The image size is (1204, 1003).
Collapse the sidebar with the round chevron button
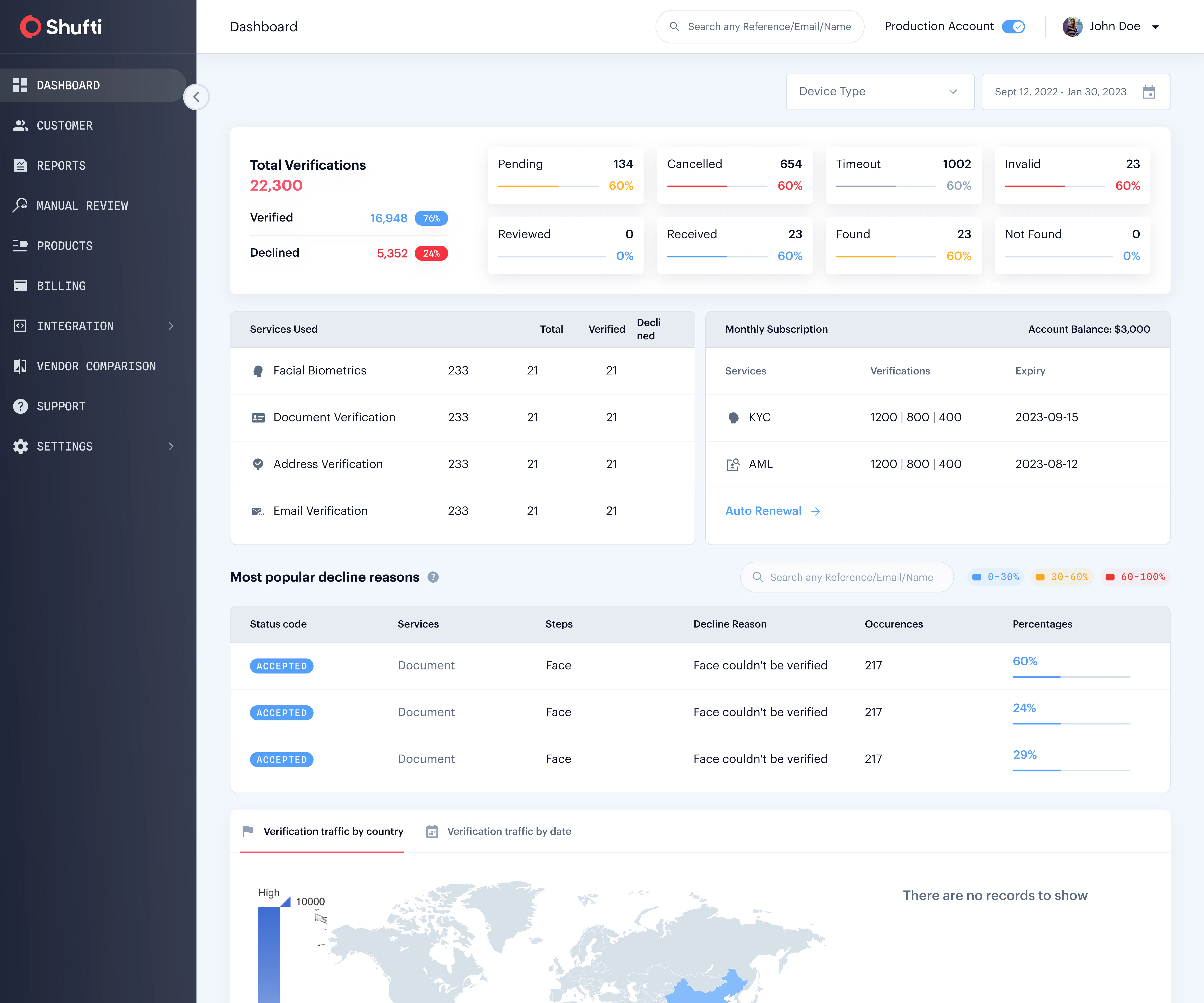point(196,97)
